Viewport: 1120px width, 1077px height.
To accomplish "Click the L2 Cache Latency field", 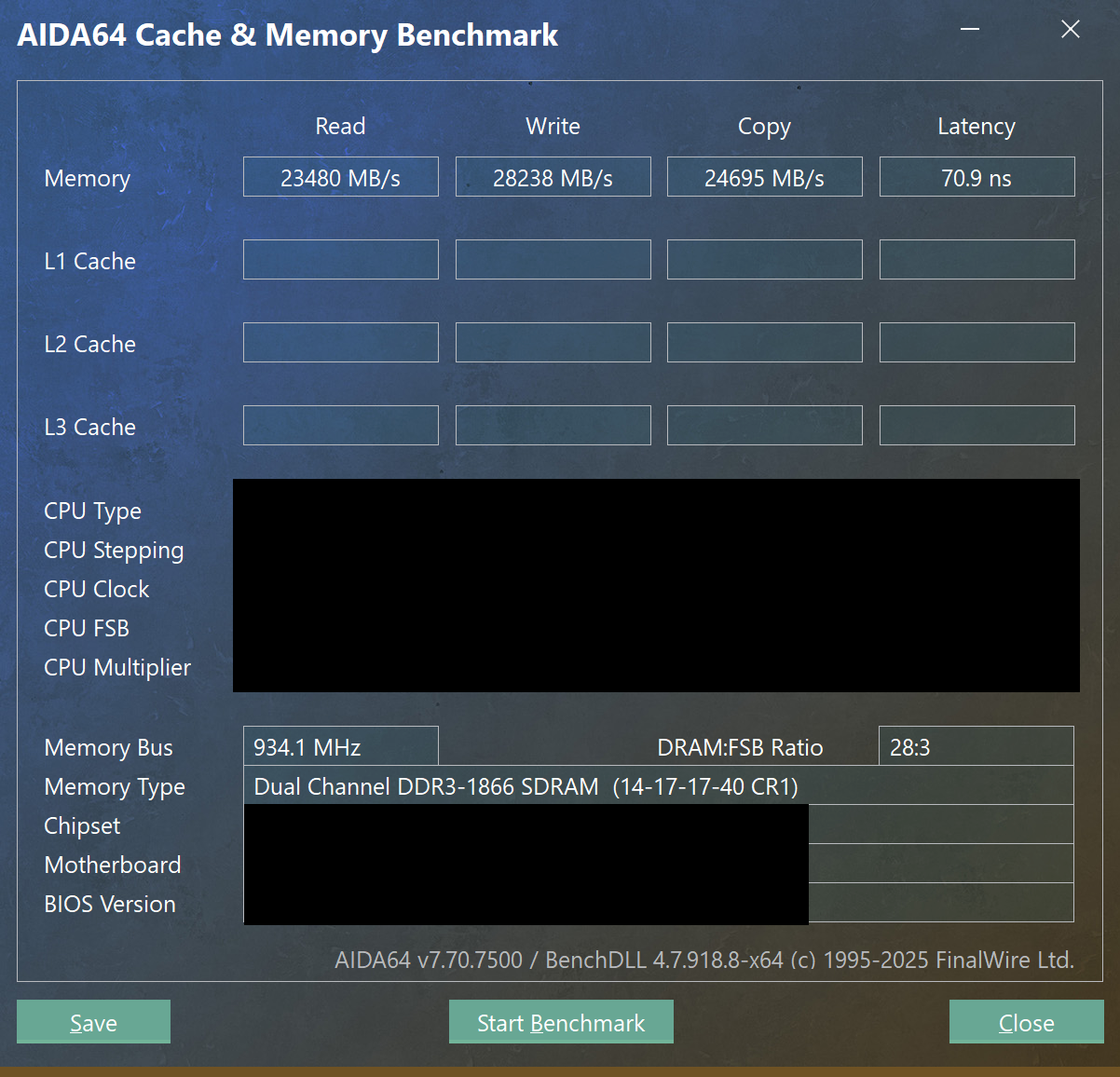I will (977, 343).
